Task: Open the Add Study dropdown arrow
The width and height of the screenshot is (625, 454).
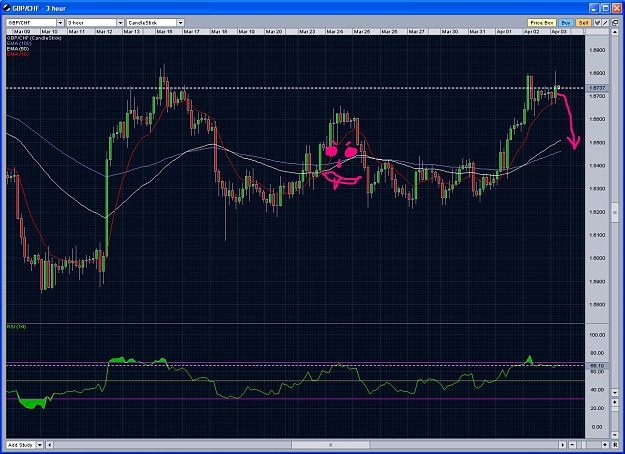Action: [40, 445]
